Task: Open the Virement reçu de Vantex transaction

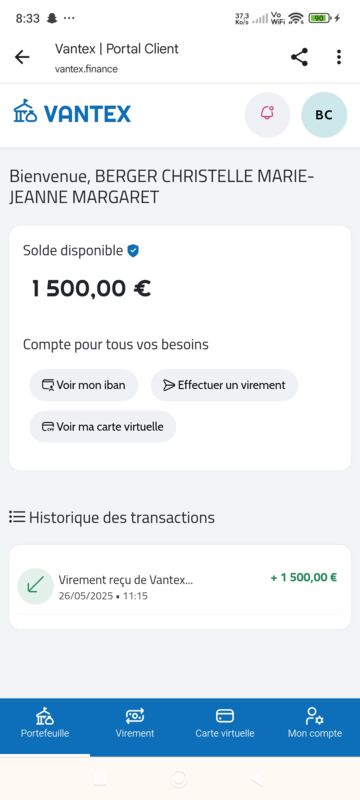Action: tap(179, 586)
